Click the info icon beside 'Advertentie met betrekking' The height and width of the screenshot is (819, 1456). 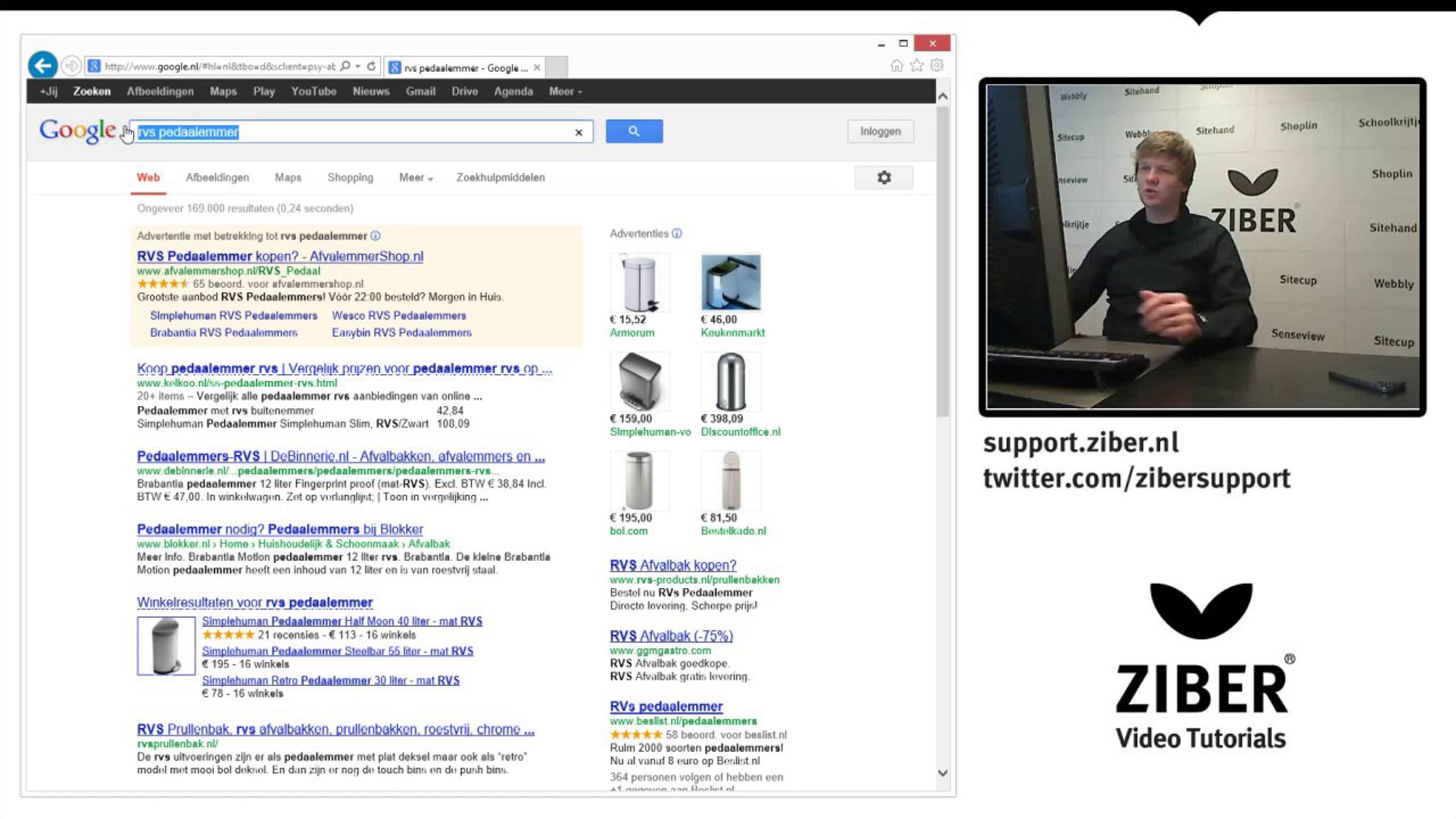(376, 236)
